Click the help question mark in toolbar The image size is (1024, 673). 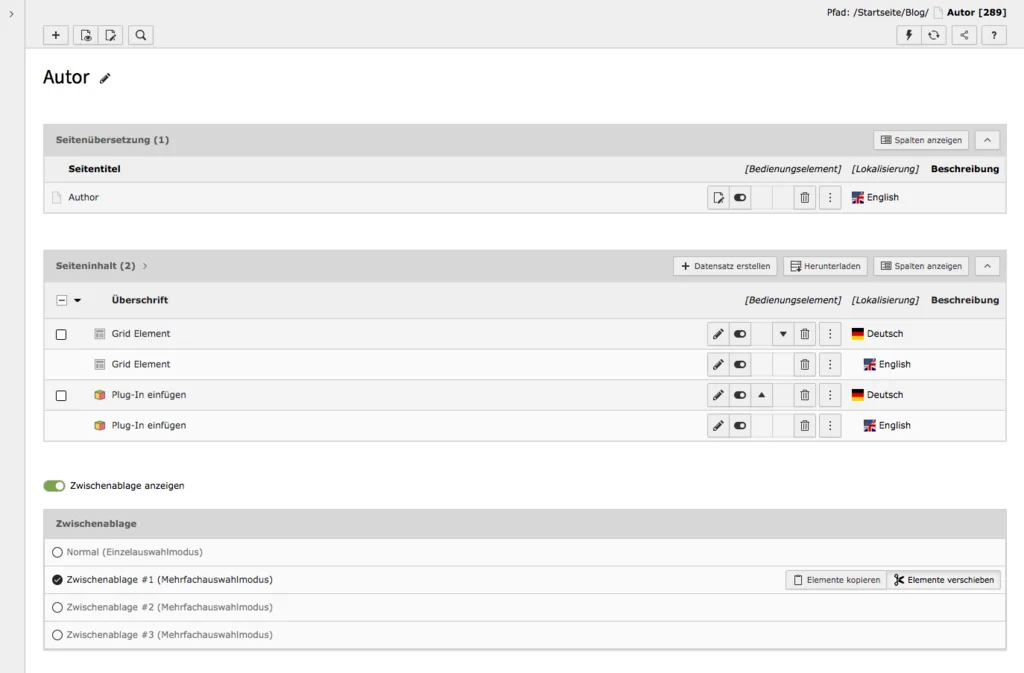coord(993,35)
